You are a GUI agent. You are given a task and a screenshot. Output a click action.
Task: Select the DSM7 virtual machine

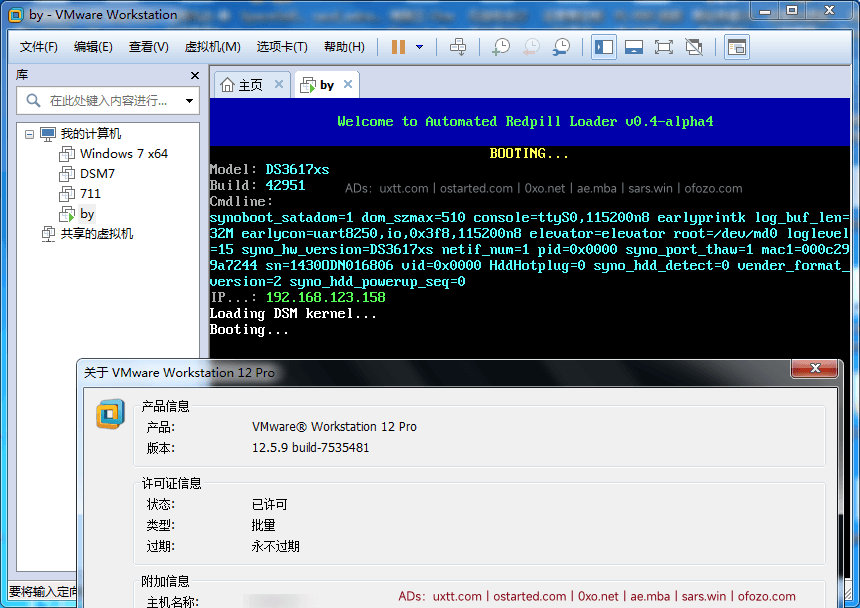pos(98,174)
